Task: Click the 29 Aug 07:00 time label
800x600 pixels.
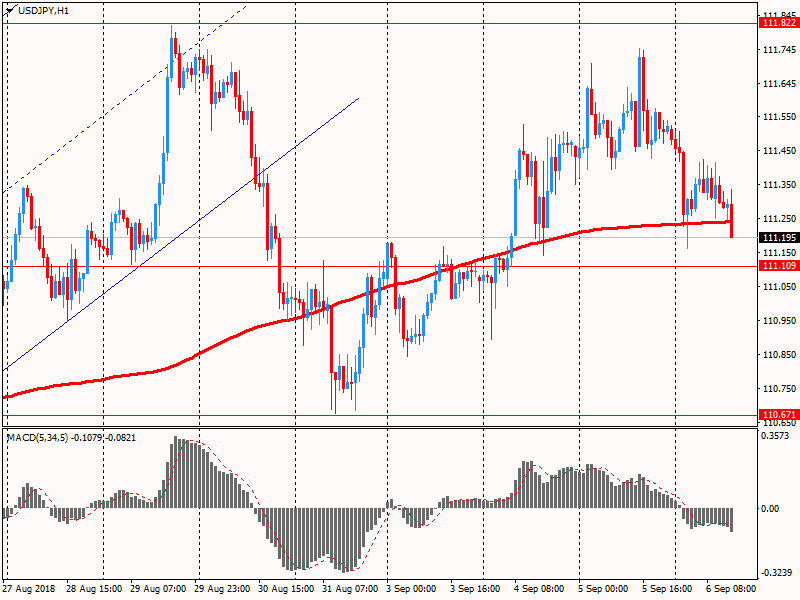Action: pyautogui.click(x=158, y=589)
